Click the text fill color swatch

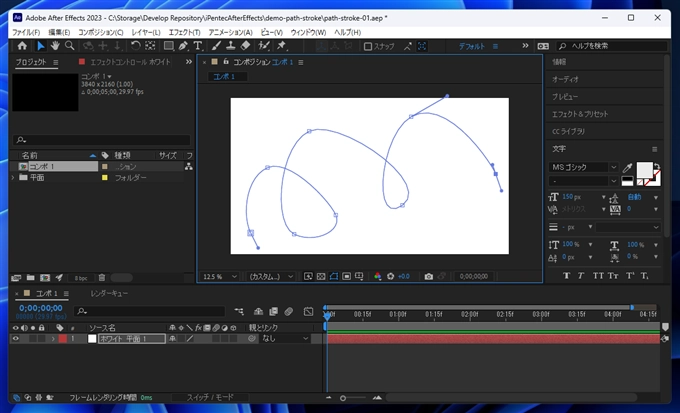pos(645,169)
